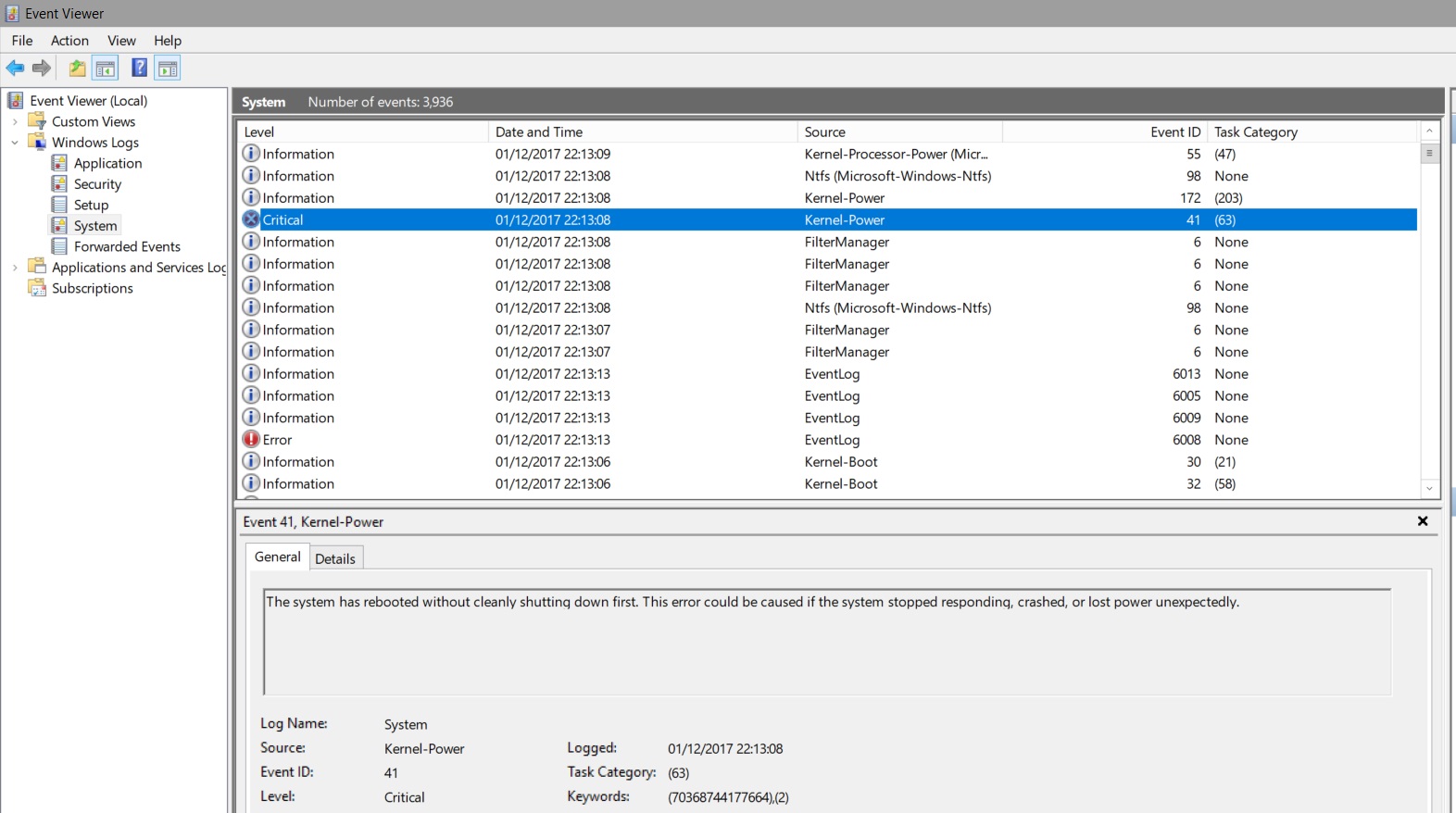Click the Back arrow toolbar icon
Image resolution: width=1456 pixels, height=813 pixels.
point(15,69)
